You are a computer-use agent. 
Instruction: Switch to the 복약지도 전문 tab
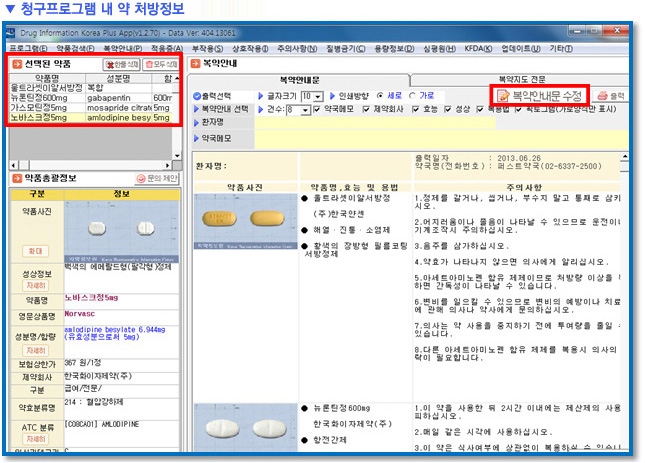522,79
